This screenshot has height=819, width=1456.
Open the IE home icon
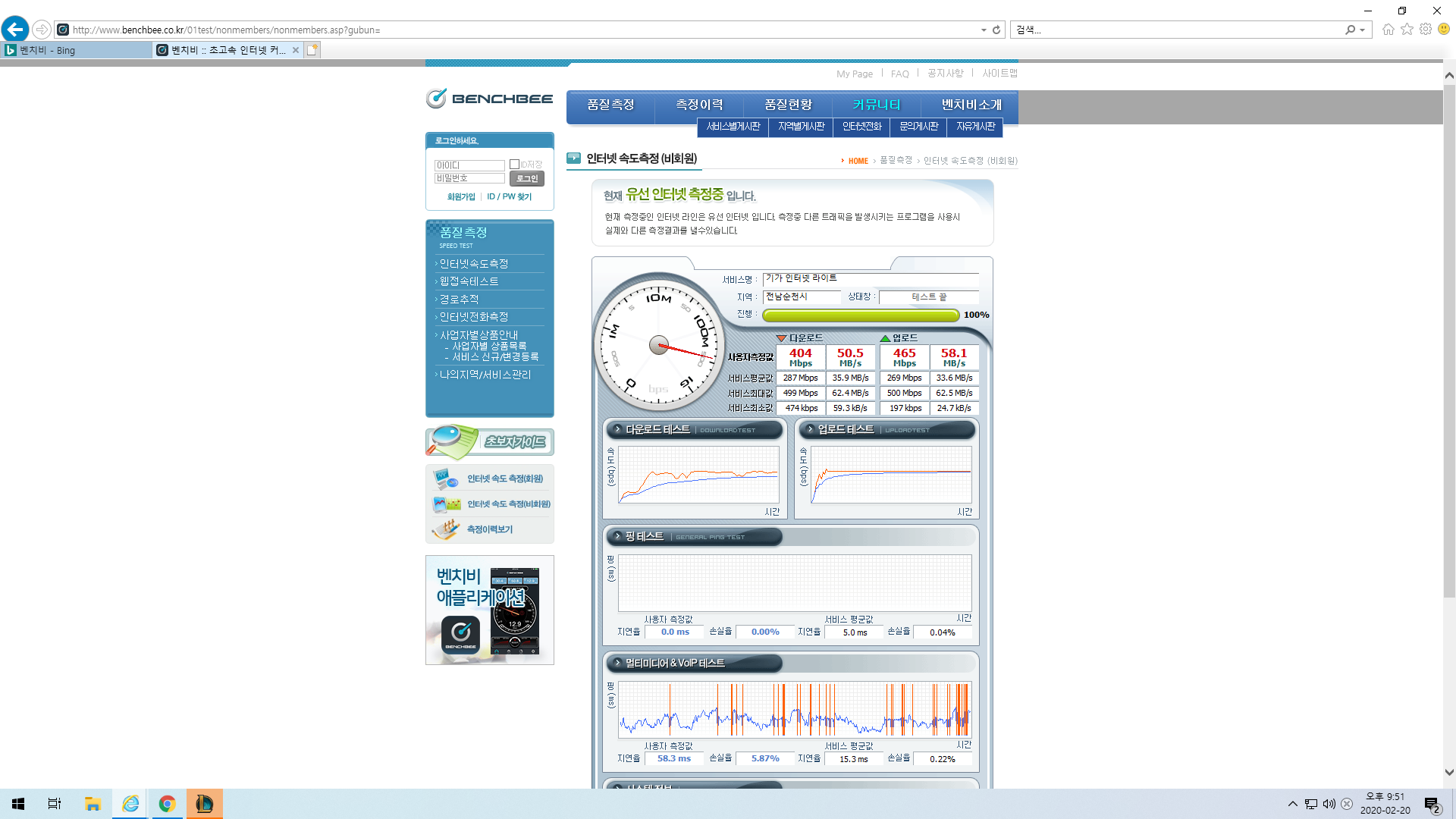click(1388, 30)
